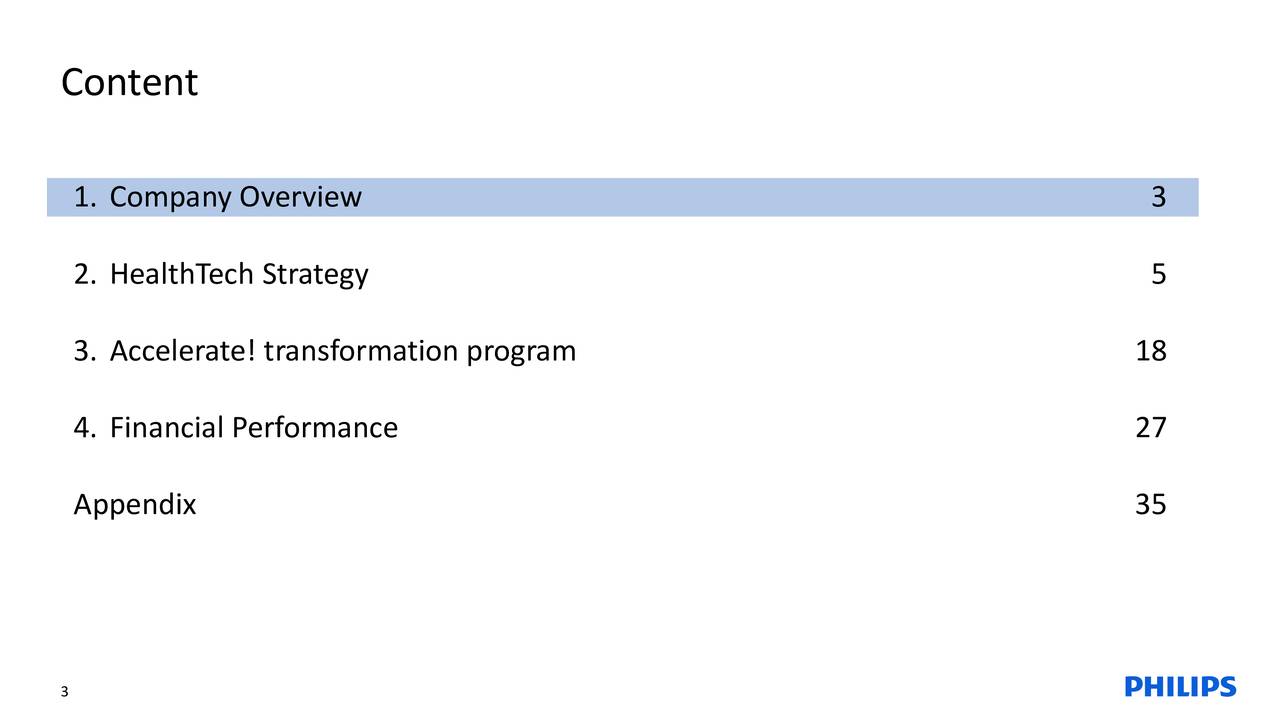Viewport: 1280px width, 720px height.
Task: Go to HealthTech Strategy entry
Action: point(239,275)
